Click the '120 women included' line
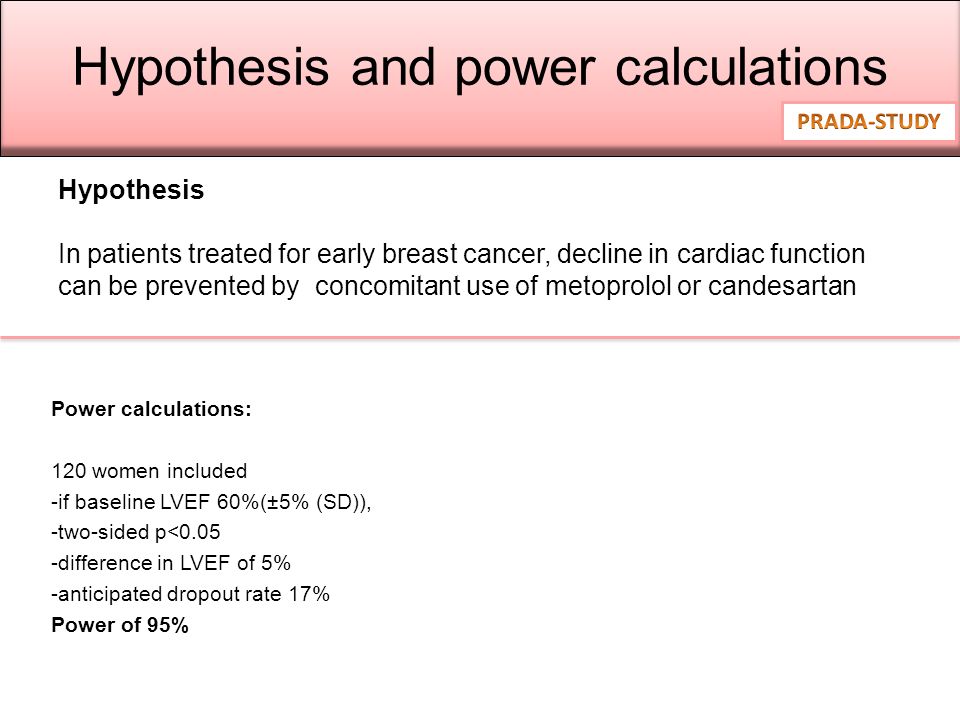 tap(149, 471)
